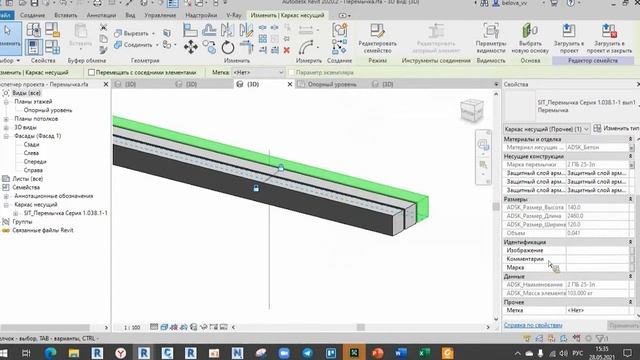Select 'Спереди' elevation in project browser
640x360 pixels.
pyautogui.click(x=35, y=162)
